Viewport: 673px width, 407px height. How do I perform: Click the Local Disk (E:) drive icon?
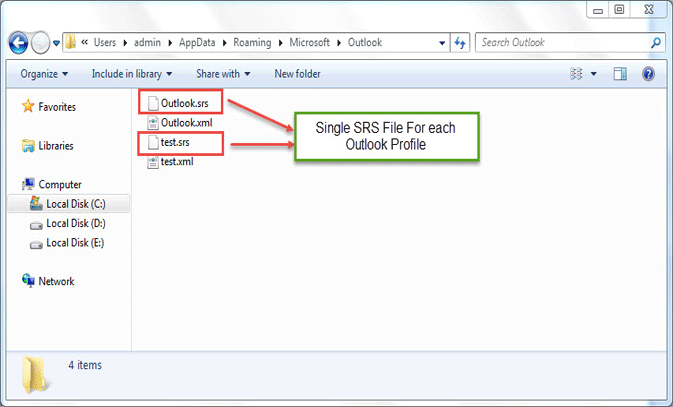pos(36,244)
